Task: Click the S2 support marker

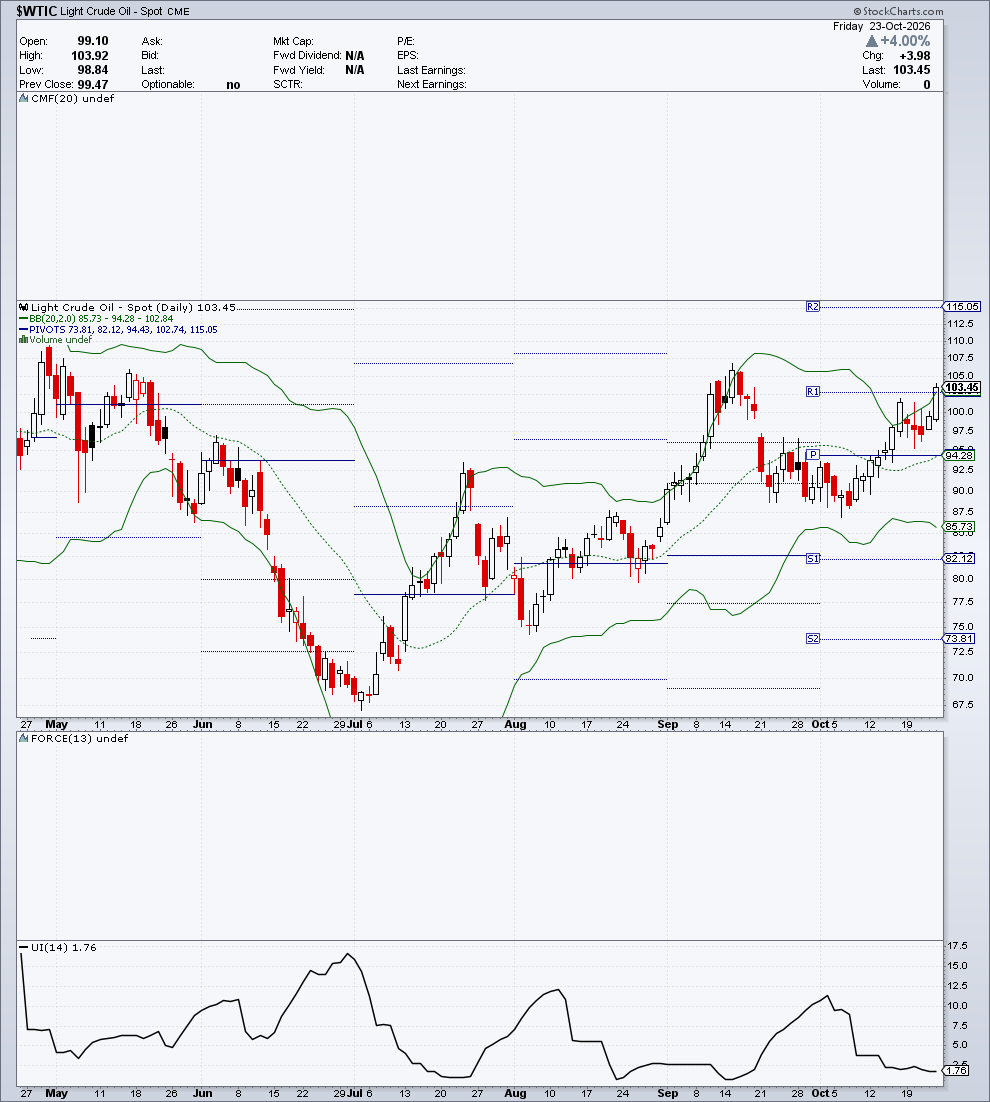Action: (813, 639)
